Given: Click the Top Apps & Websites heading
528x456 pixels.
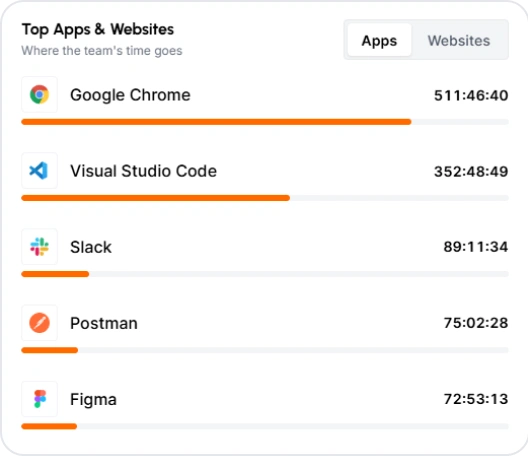Looking at the screenshot, I should [98, 30].
